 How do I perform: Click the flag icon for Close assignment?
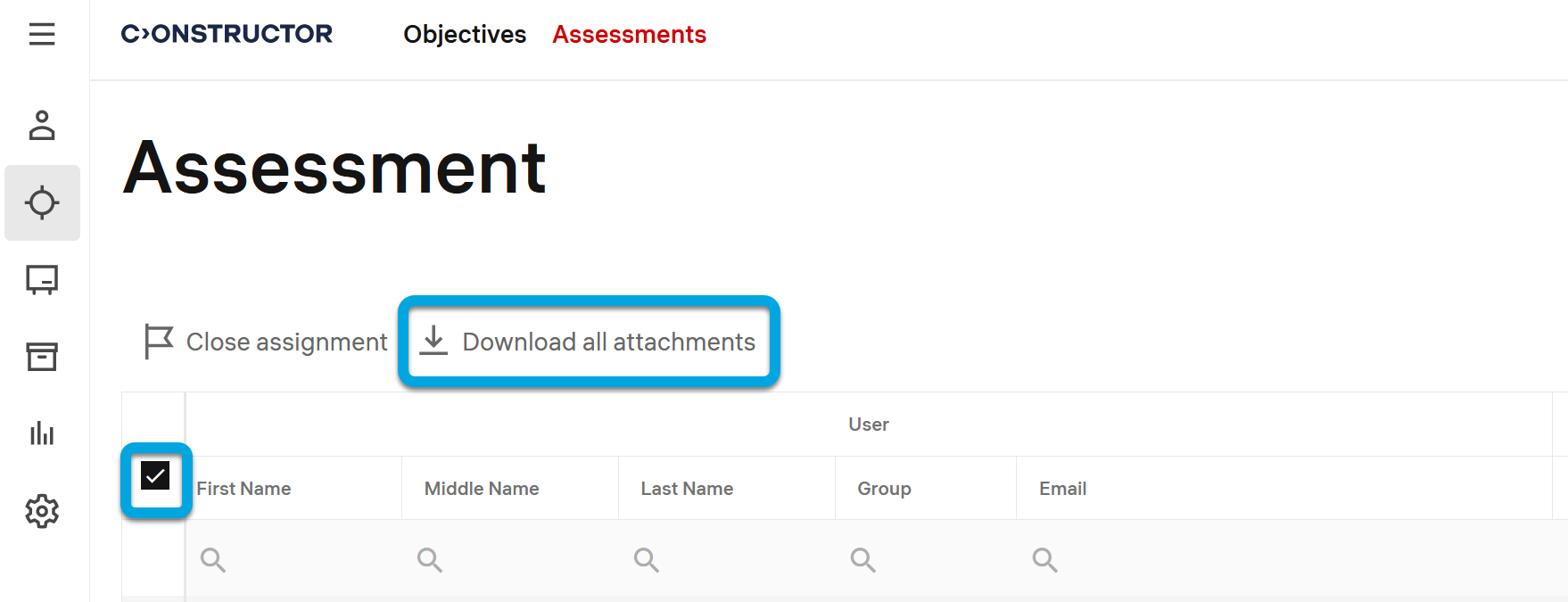159,342
